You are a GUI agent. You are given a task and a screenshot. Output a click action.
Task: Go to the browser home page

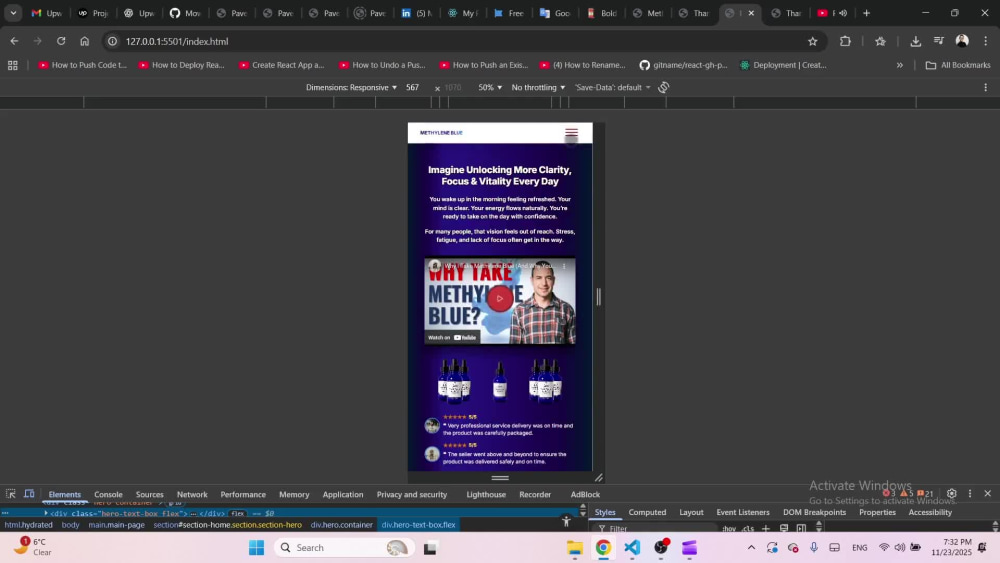click(x=84, y=41)
